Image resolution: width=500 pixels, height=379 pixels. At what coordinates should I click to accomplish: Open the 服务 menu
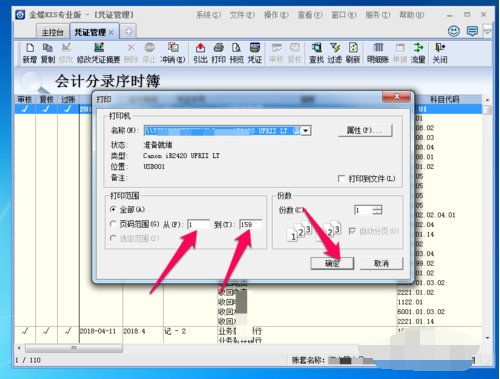pos(378,15)
